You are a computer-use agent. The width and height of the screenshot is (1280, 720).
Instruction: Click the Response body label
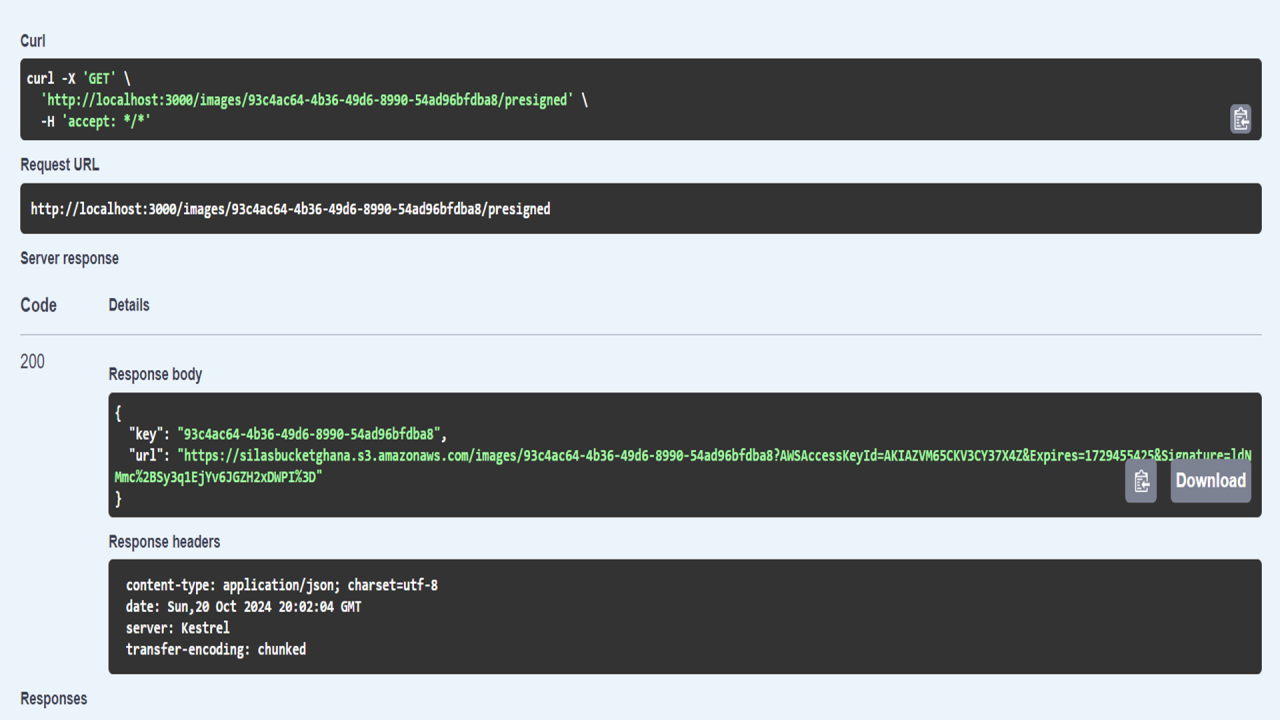pos(155,374)
